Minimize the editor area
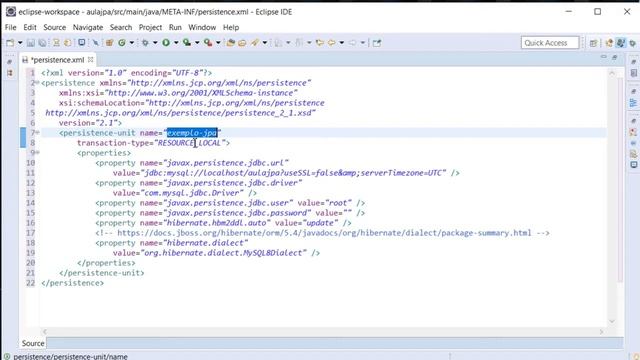Image resolution: width=640 pixels, height=360 pixels. pyautogui.click(x=603, y=57)
